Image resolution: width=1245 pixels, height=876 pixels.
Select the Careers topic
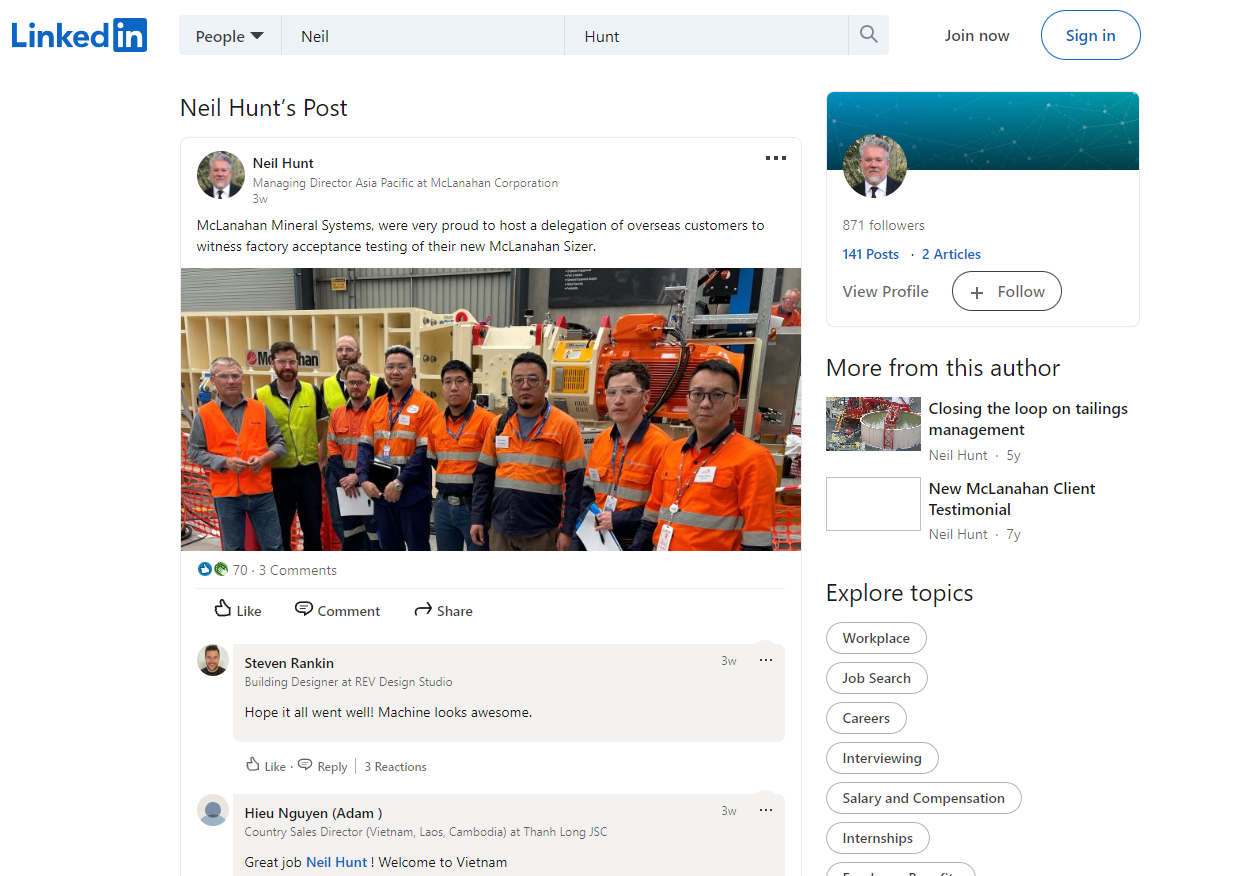click(866, 718)
